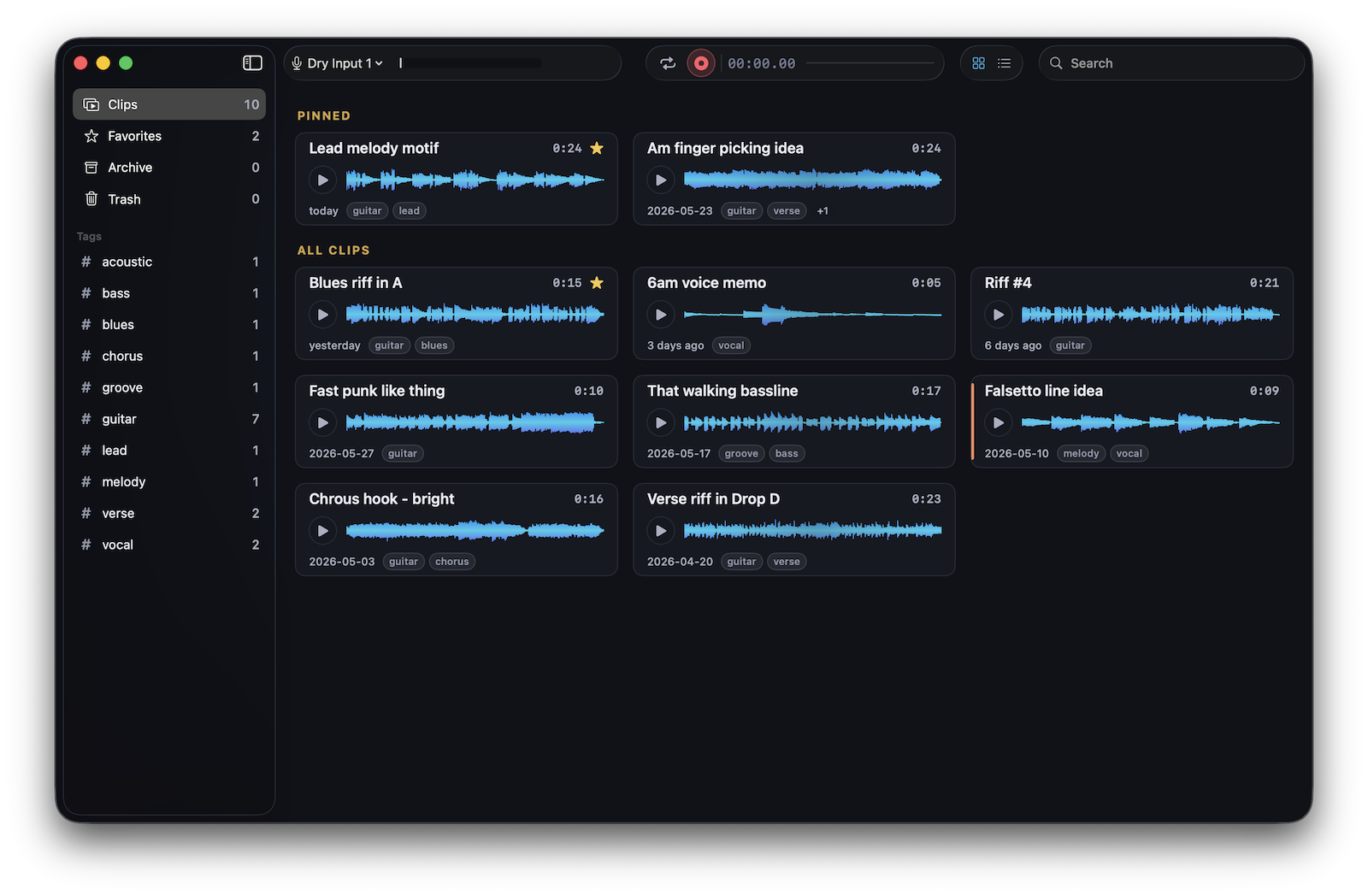Click the bass tag on That walking bassline
The width and height of the screenshot is (1368, 896).
[787, 454]
